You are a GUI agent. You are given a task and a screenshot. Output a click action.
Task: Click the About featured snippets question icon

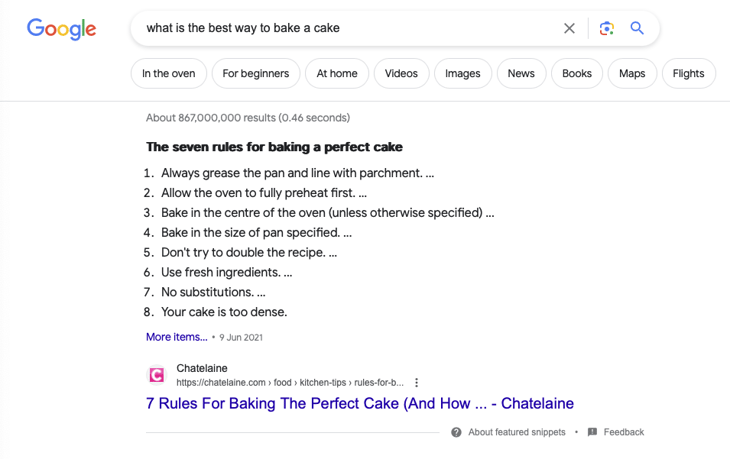(x=456, y=432)
